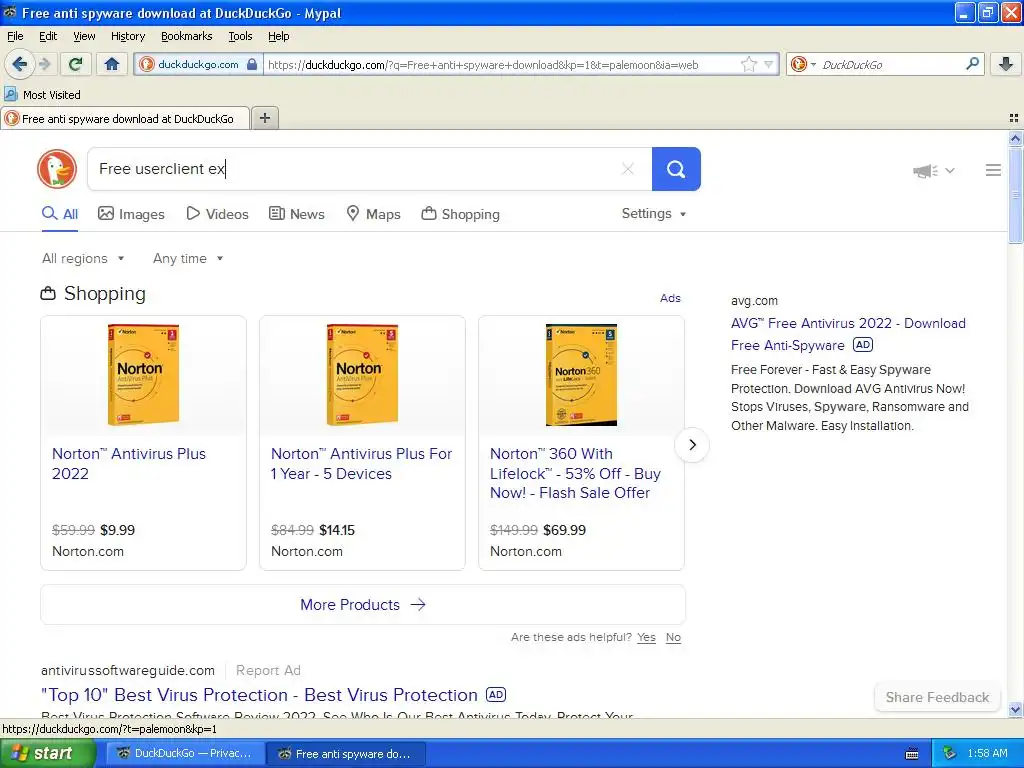This screenshot has height=768, width=1024.
Task: Open the View menu
Action: [84, 36]
